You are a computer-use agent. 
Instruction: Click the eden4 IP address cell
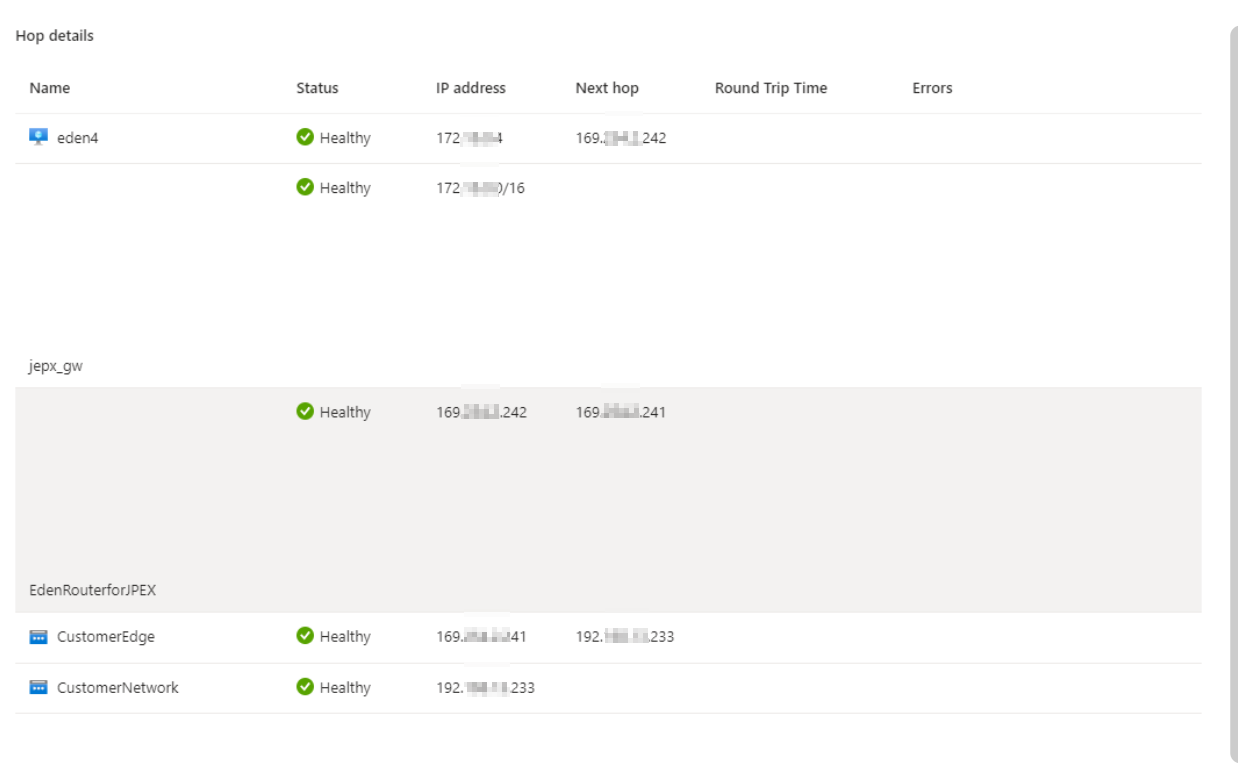[469, 138]
